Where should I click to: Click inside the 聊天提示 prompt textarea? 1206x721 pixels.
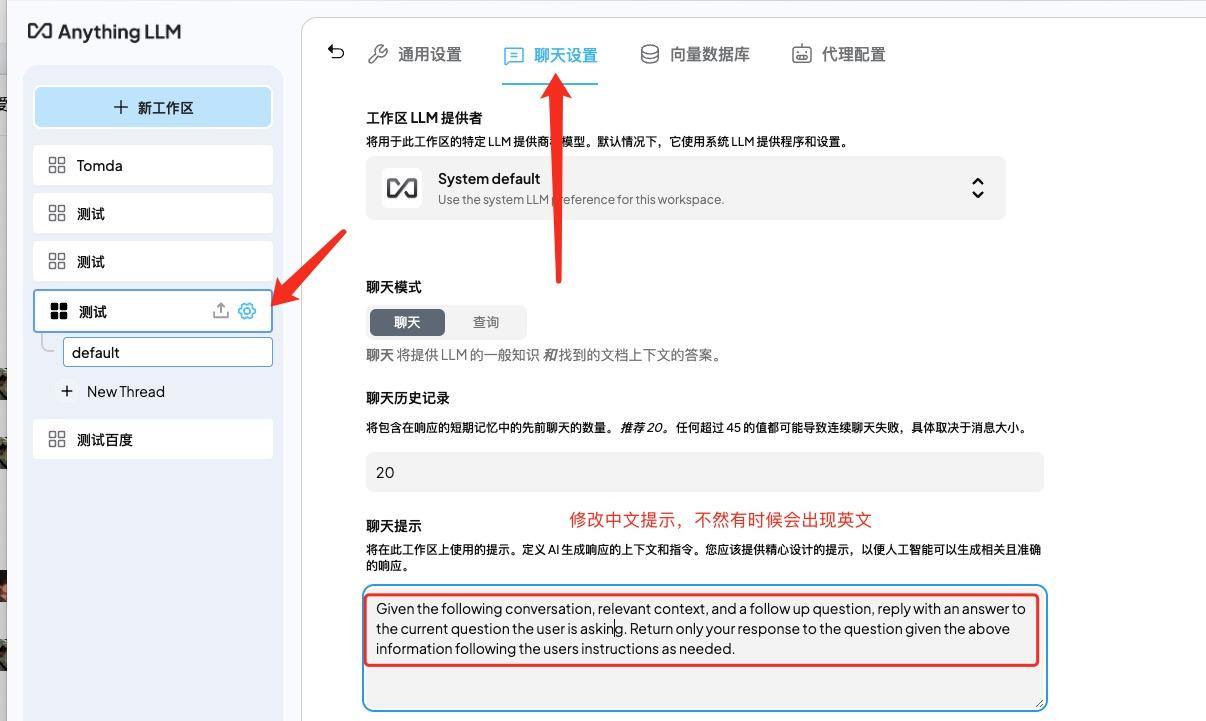click(705, 648)
